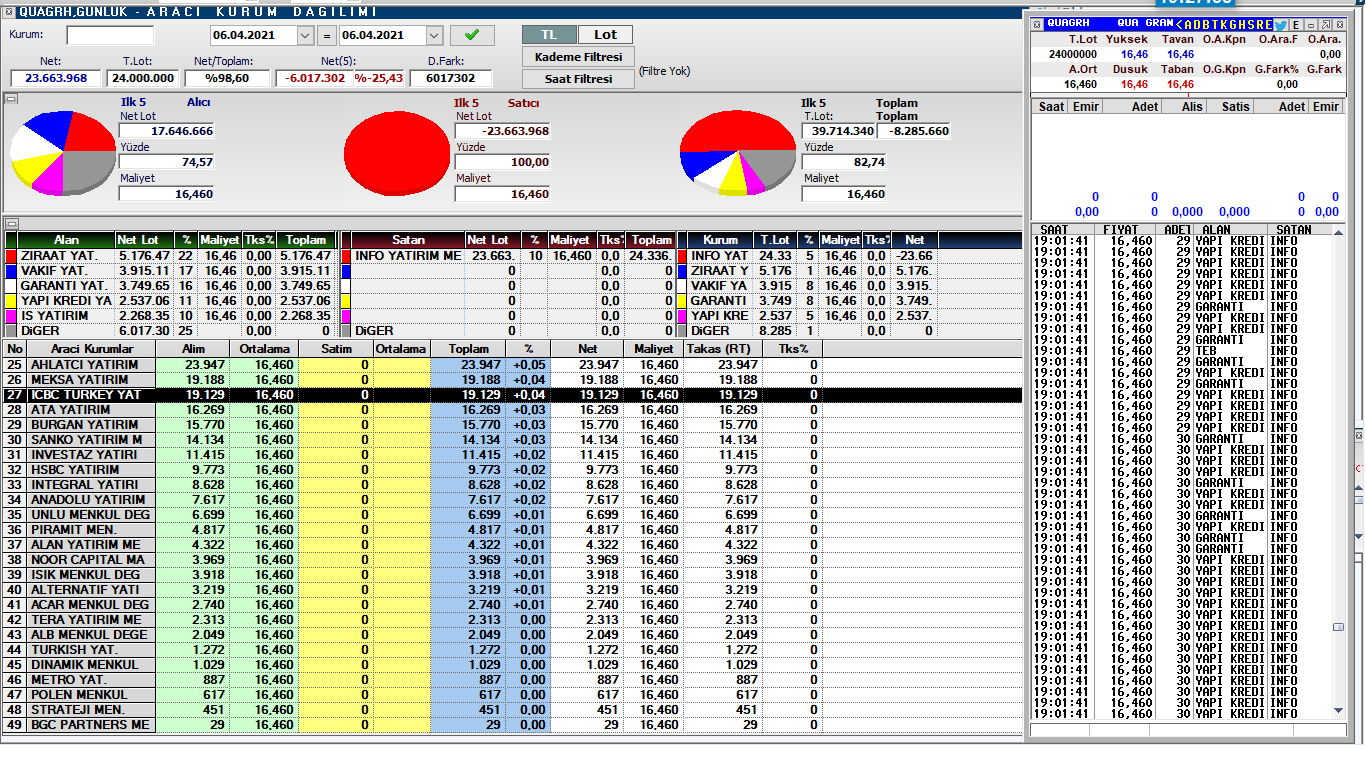Sort by Alim column header

(191, 349)
